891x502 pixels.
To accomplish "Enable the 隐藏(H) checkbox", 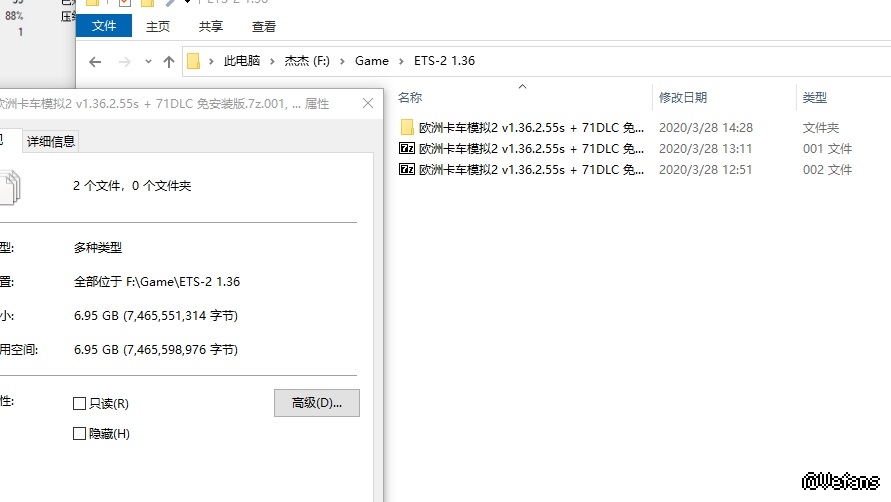I will tap(80, 434).
